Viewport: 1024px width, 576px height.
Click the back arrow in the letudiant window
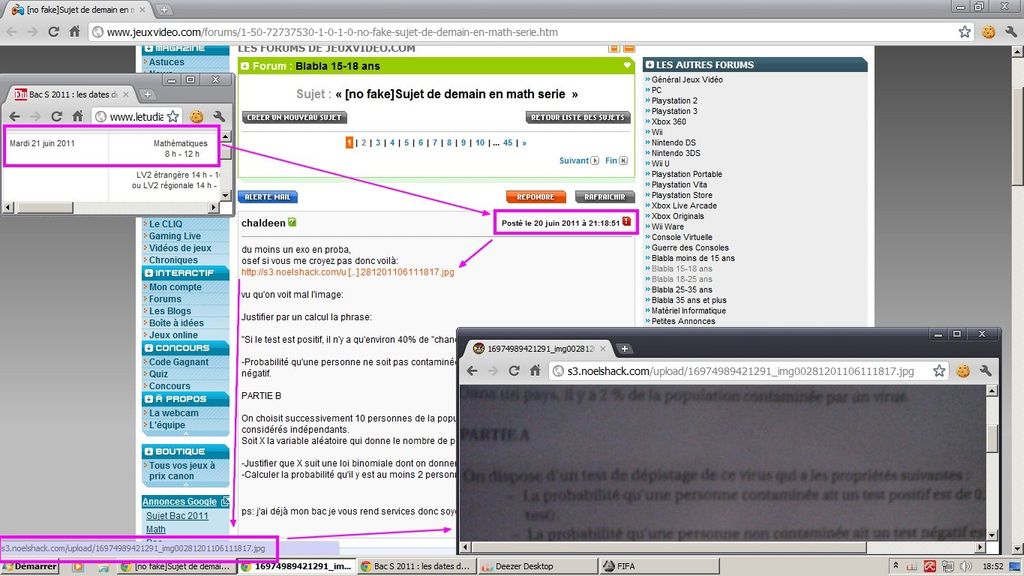coord(14,116)
